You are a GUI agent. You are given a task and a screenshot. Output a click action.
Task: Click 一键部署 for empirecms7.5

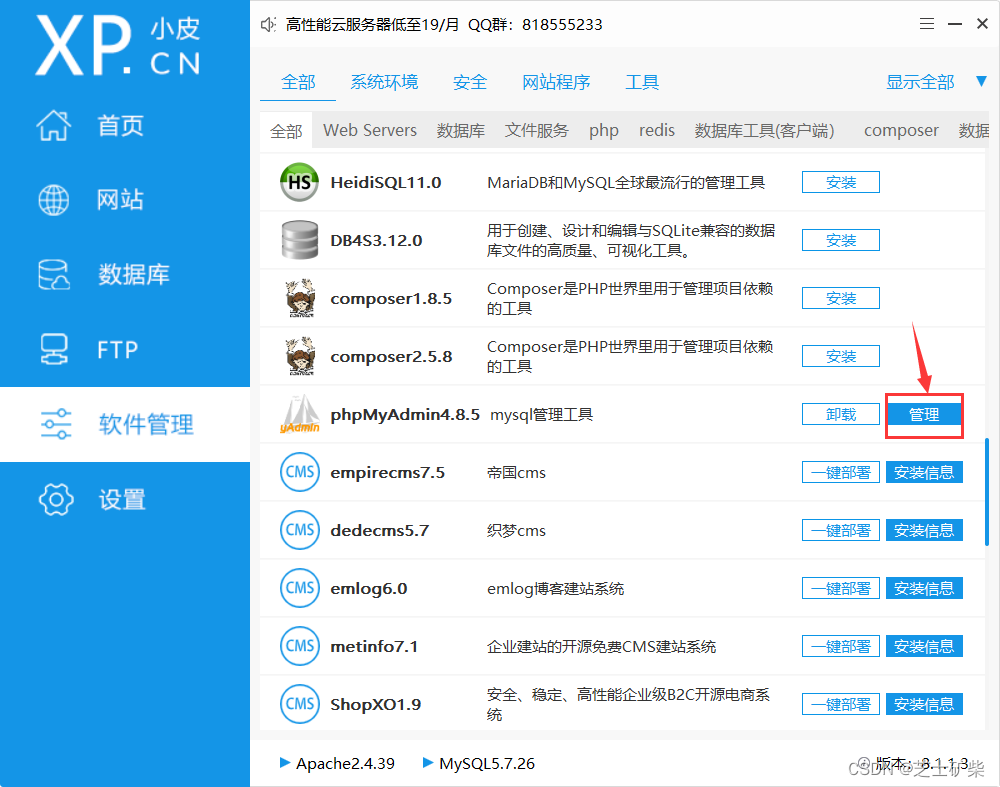pos(841,473)
